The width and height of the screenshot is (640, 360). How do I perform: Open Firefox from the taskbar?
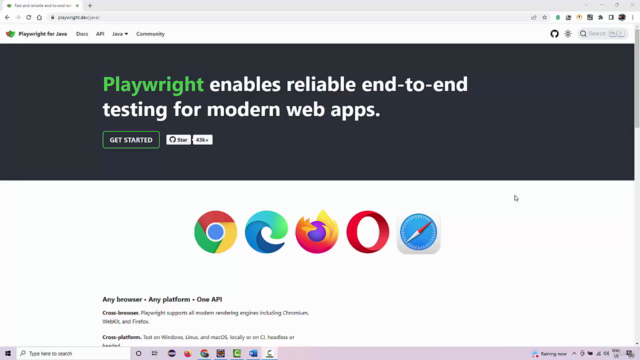click(x=188, y=353)
